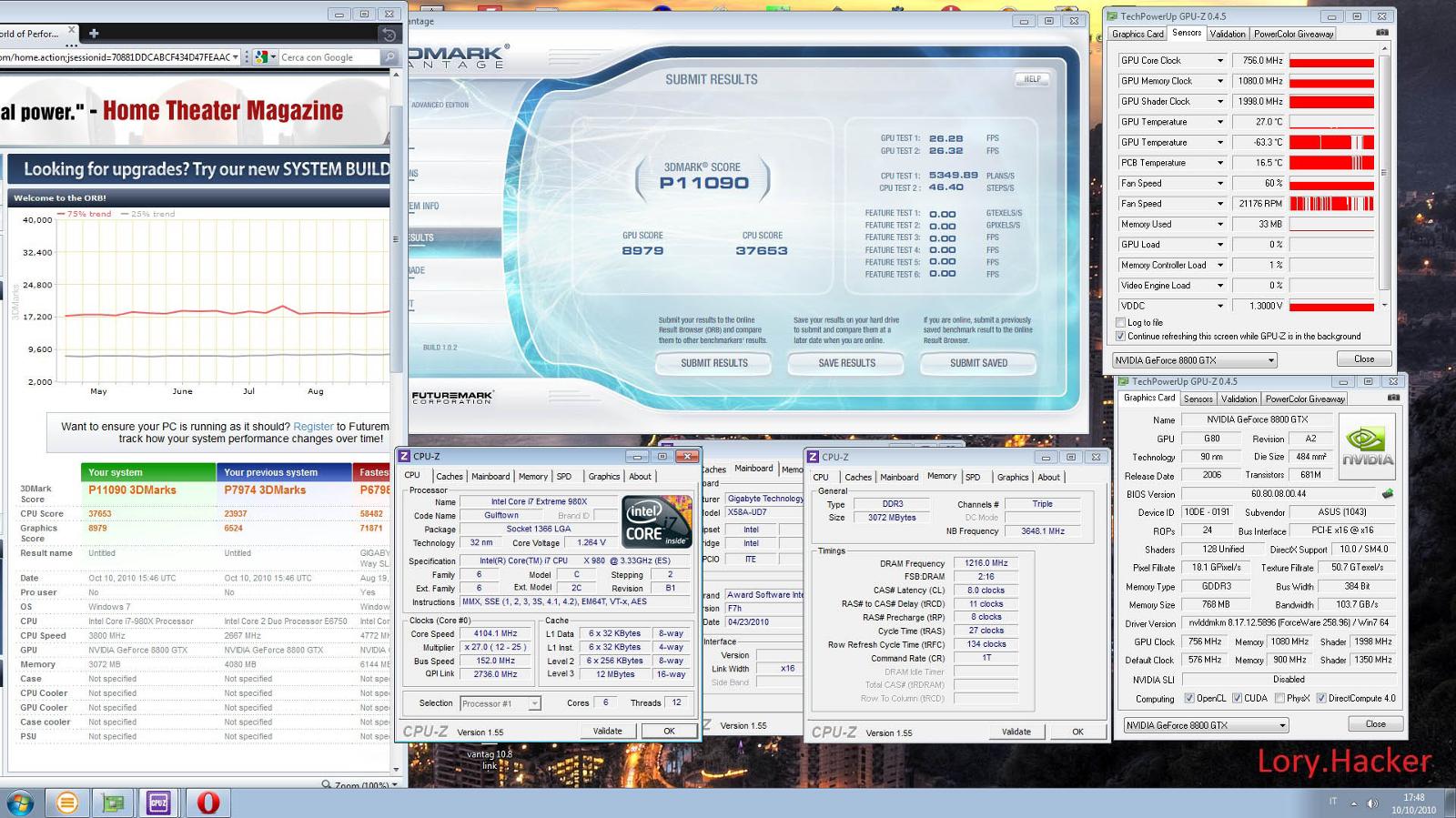
Task: Open the Sensors tab in lower GPU-Z window
Action: pos(1198,399)
